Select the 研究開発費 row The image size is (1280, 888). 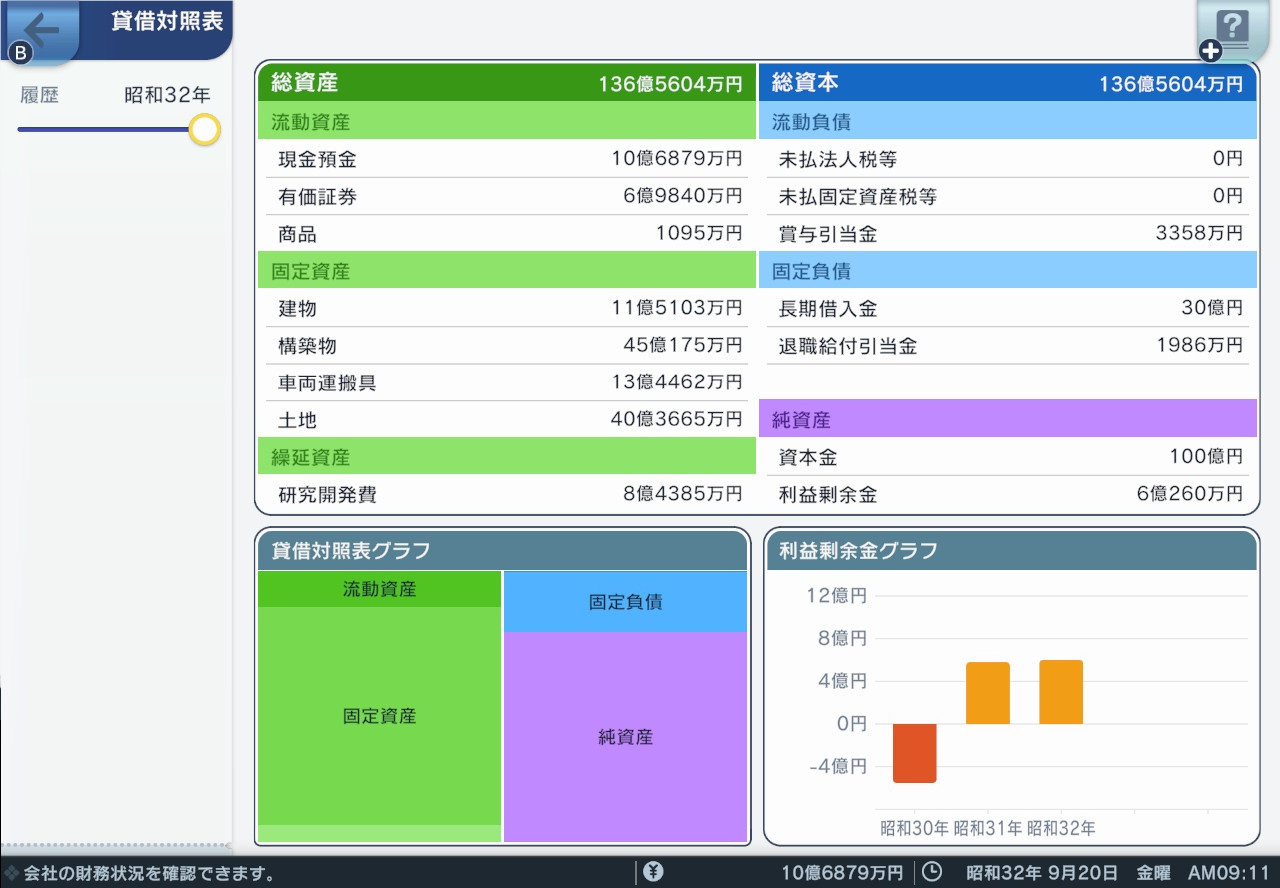tap(507, 493)
